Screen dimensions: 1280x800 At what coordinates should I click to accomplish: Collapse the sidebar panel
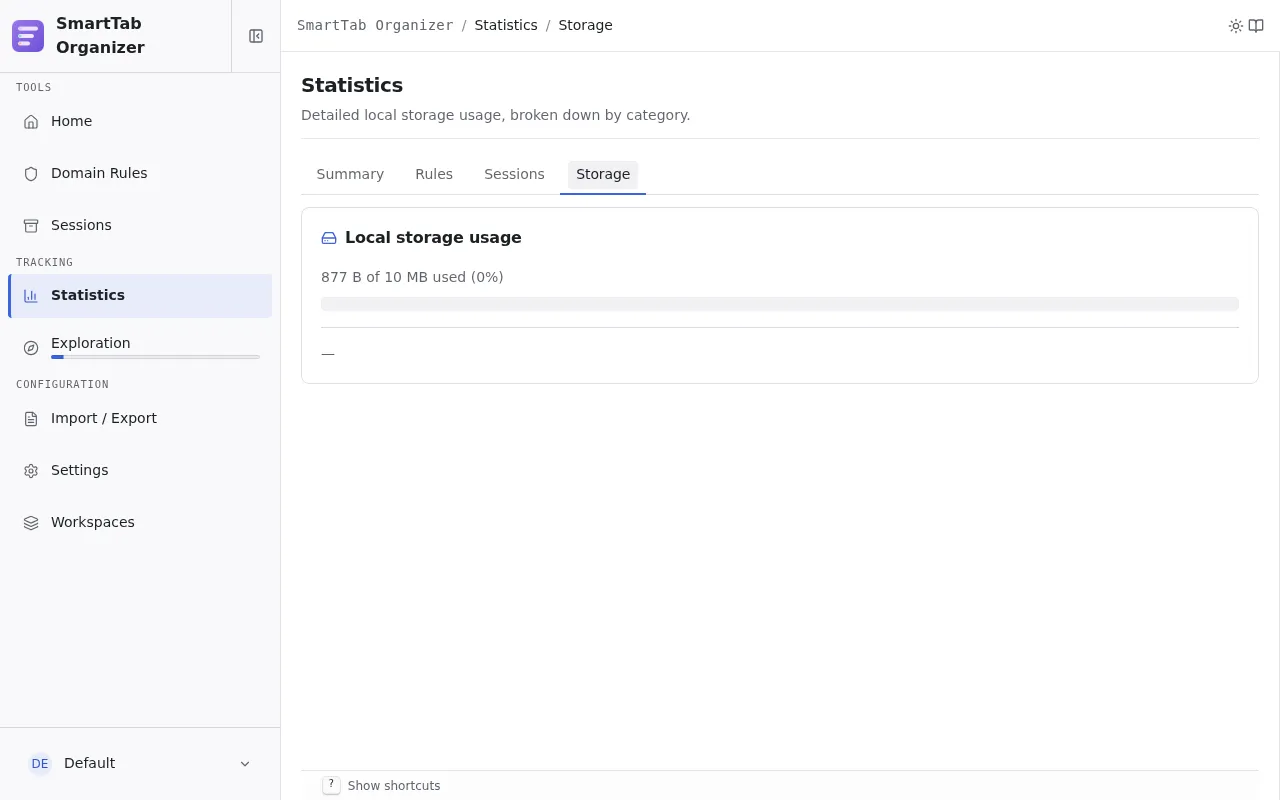coord(256,36)
